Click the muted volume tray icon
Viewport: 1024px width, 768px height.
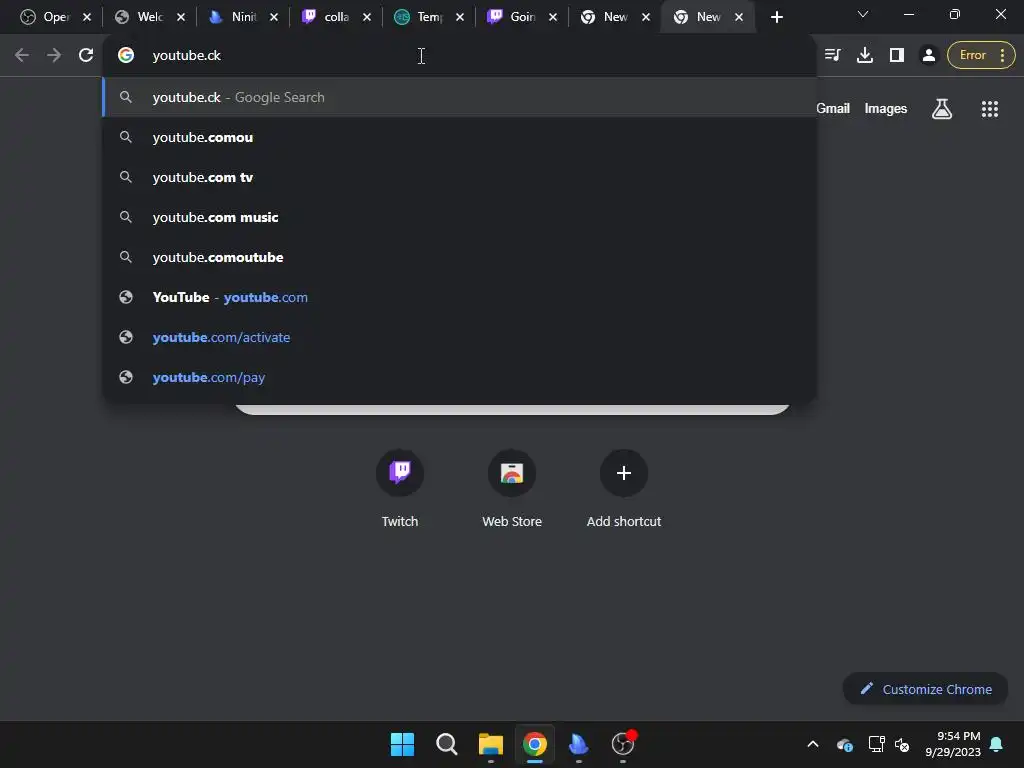[902, 744]
